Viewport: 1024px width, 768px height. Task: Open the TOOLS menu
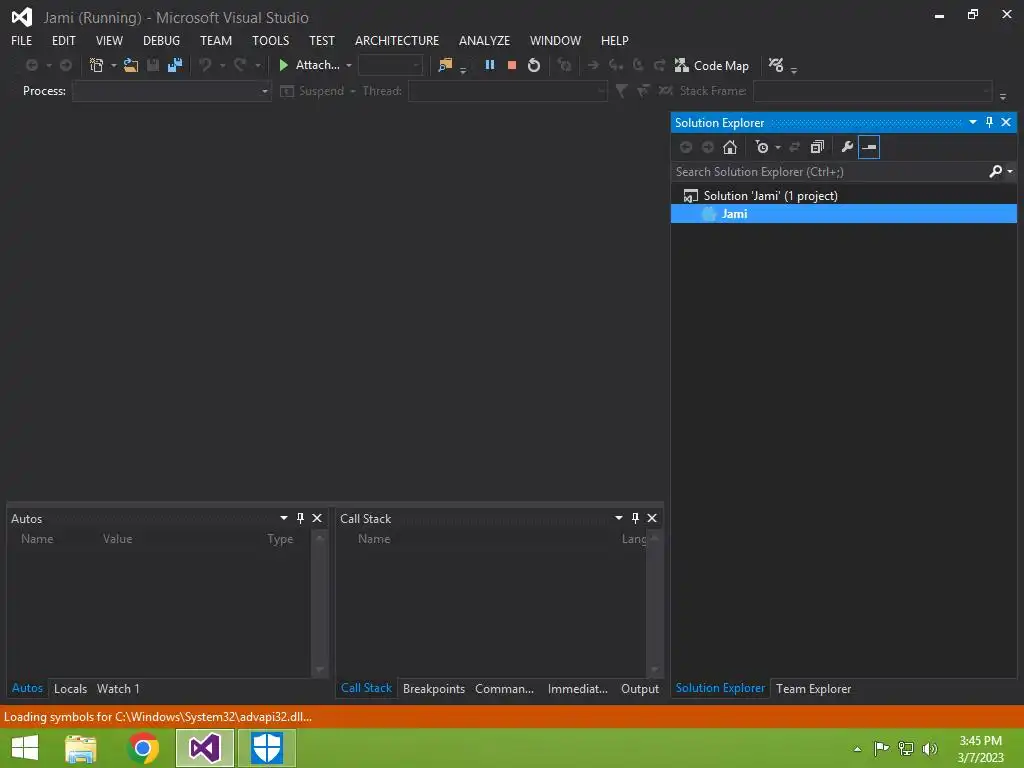(270, 40)
